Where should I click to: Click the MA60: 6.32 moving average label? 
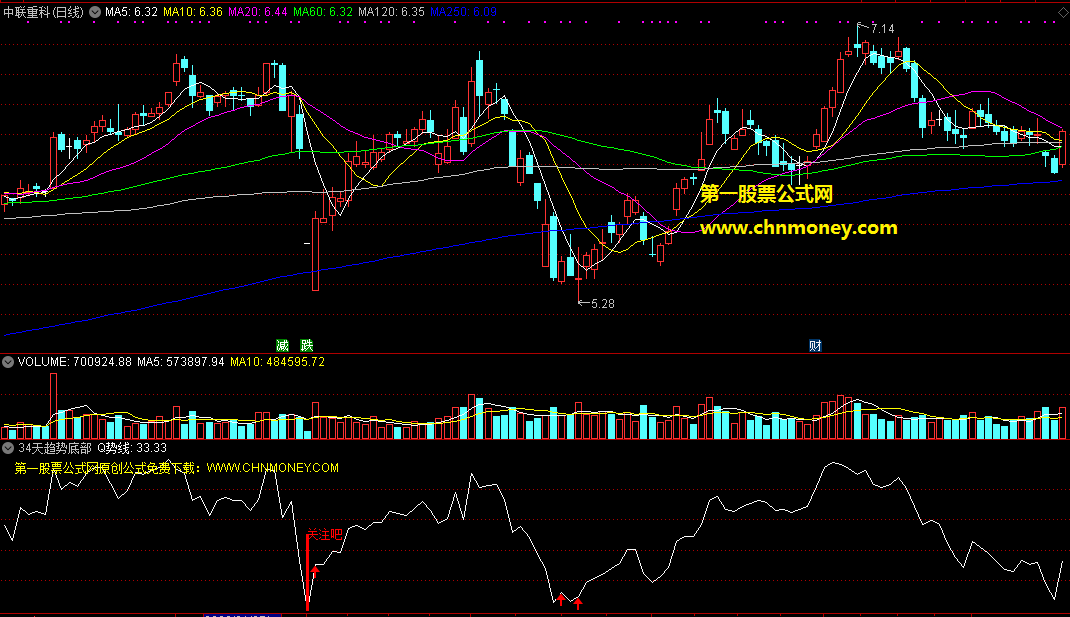[x=323, y=12]
